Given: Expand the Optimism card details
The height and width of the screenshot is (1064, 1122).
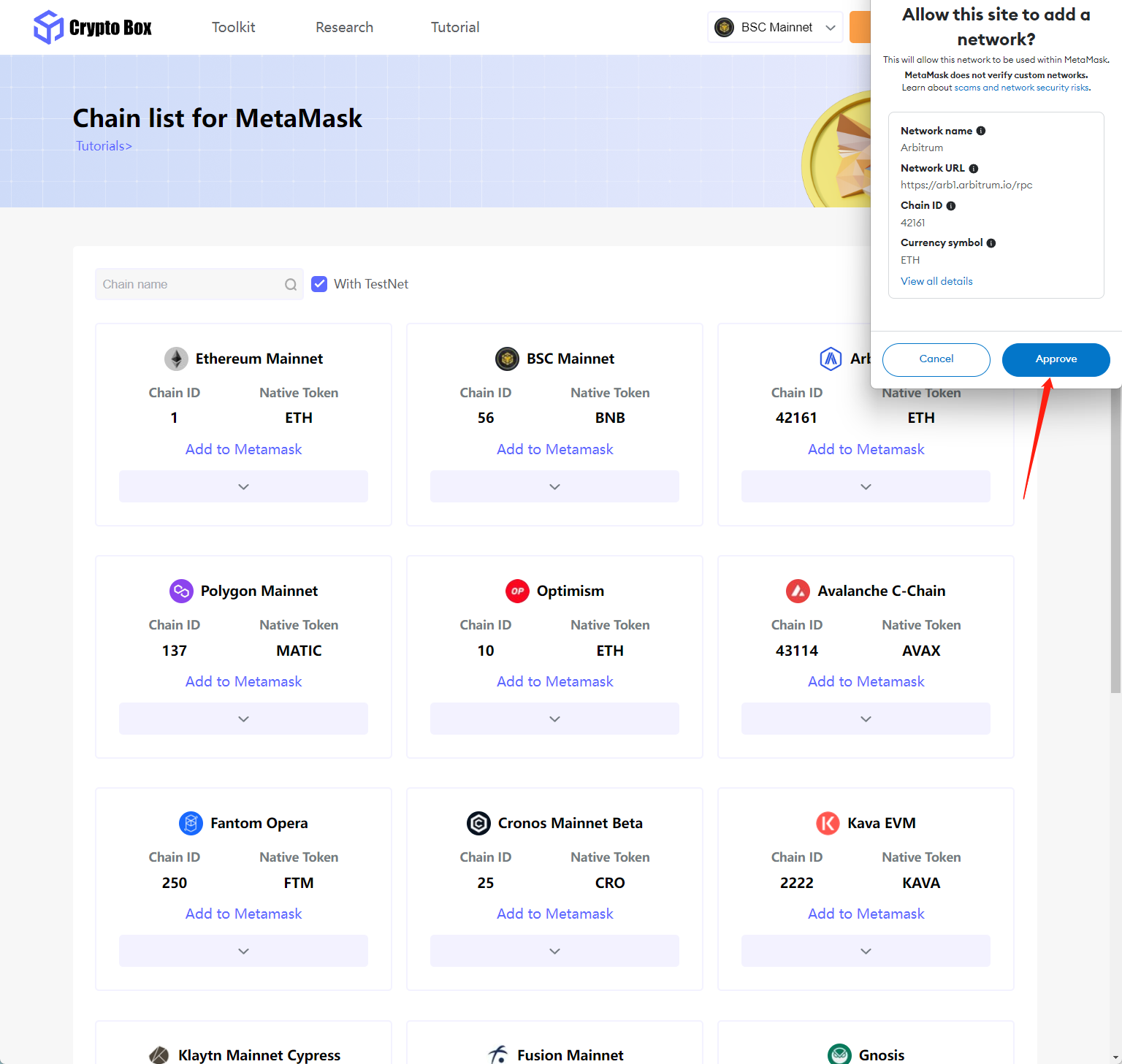Looking at the screenshot, I should pyautogui.click(x=554, y=719).
